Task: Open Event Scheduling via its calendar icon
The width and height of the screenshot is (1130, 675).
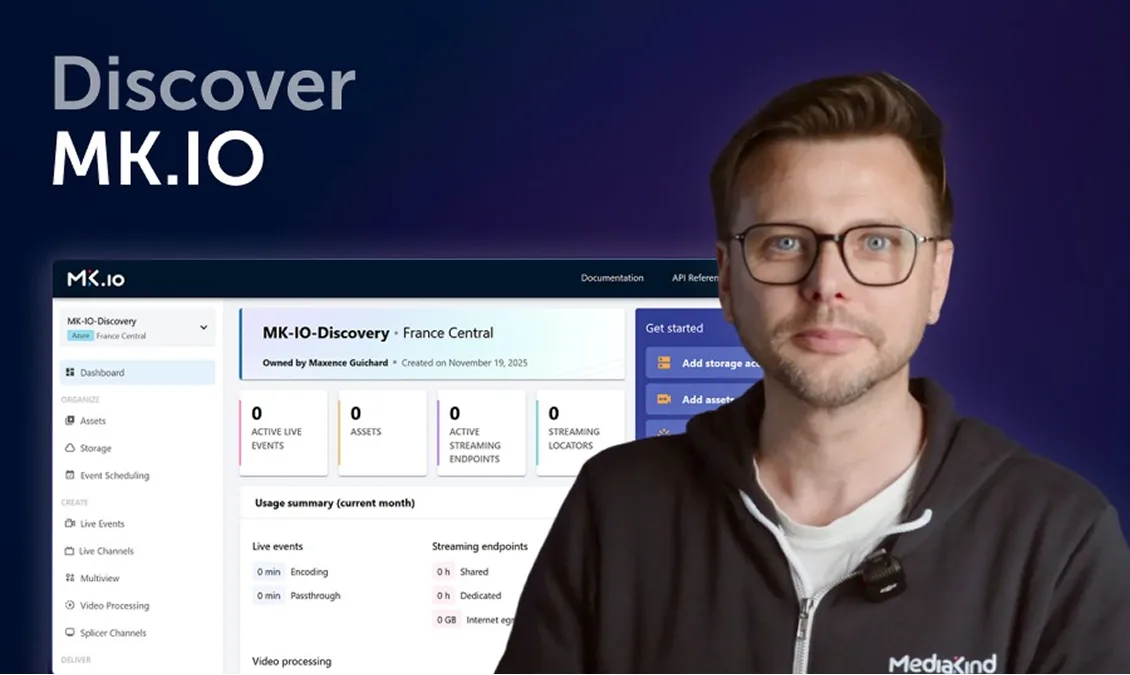Action: click(70, 476)
